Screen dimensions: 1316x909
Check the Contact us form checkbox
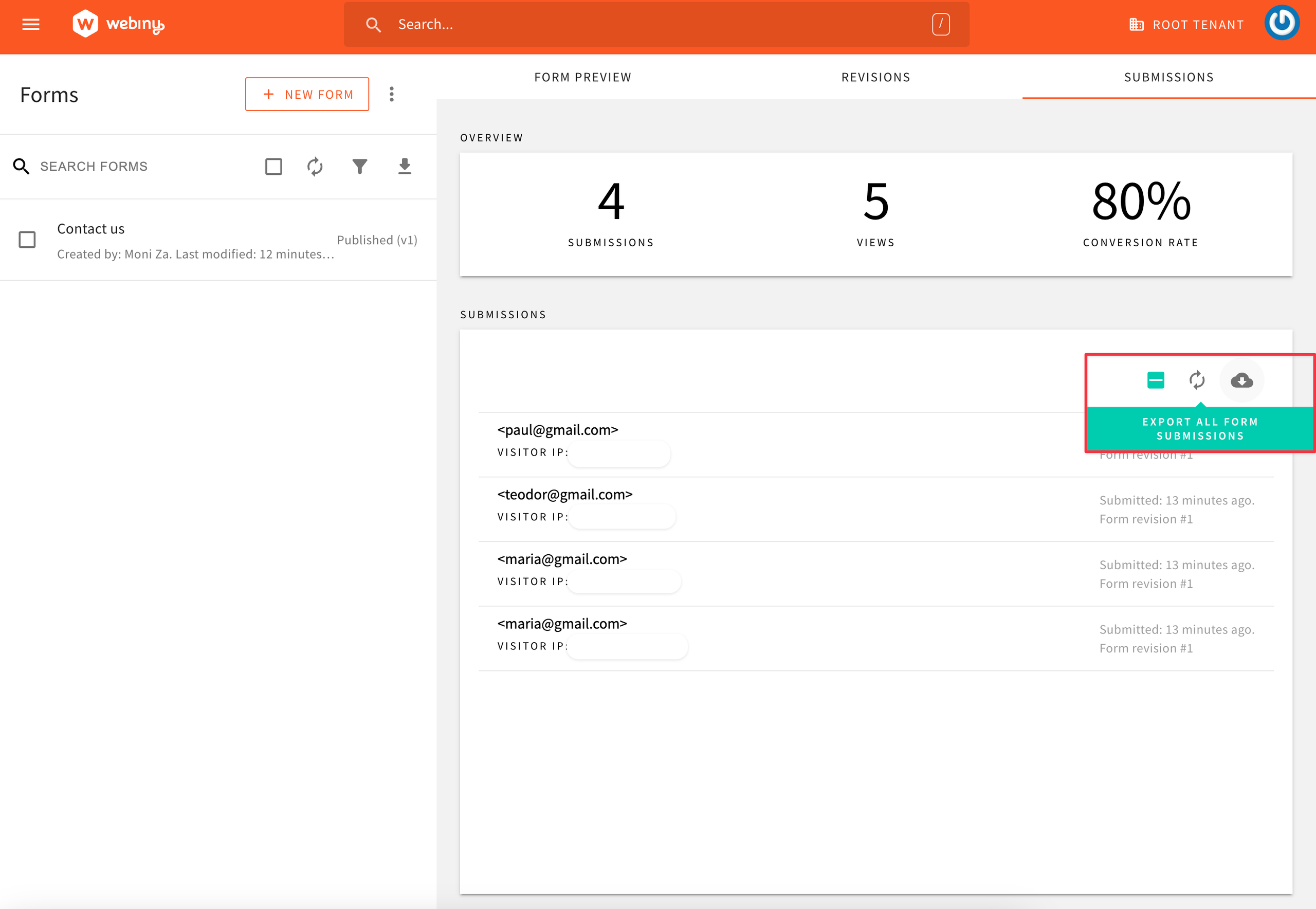[27, 240]
